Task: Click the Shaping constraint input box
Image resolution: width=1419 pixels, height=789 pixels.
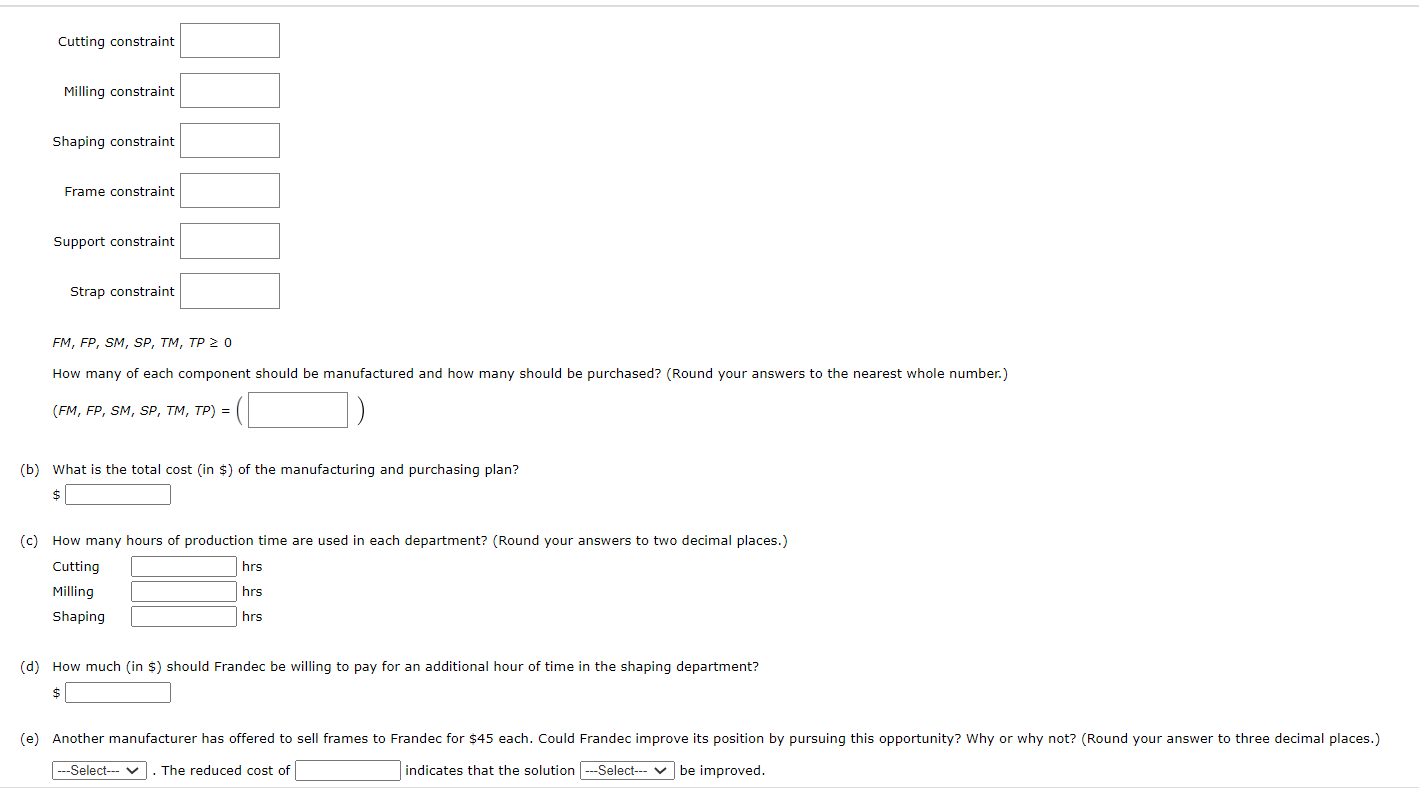Action: pos(230,141)
